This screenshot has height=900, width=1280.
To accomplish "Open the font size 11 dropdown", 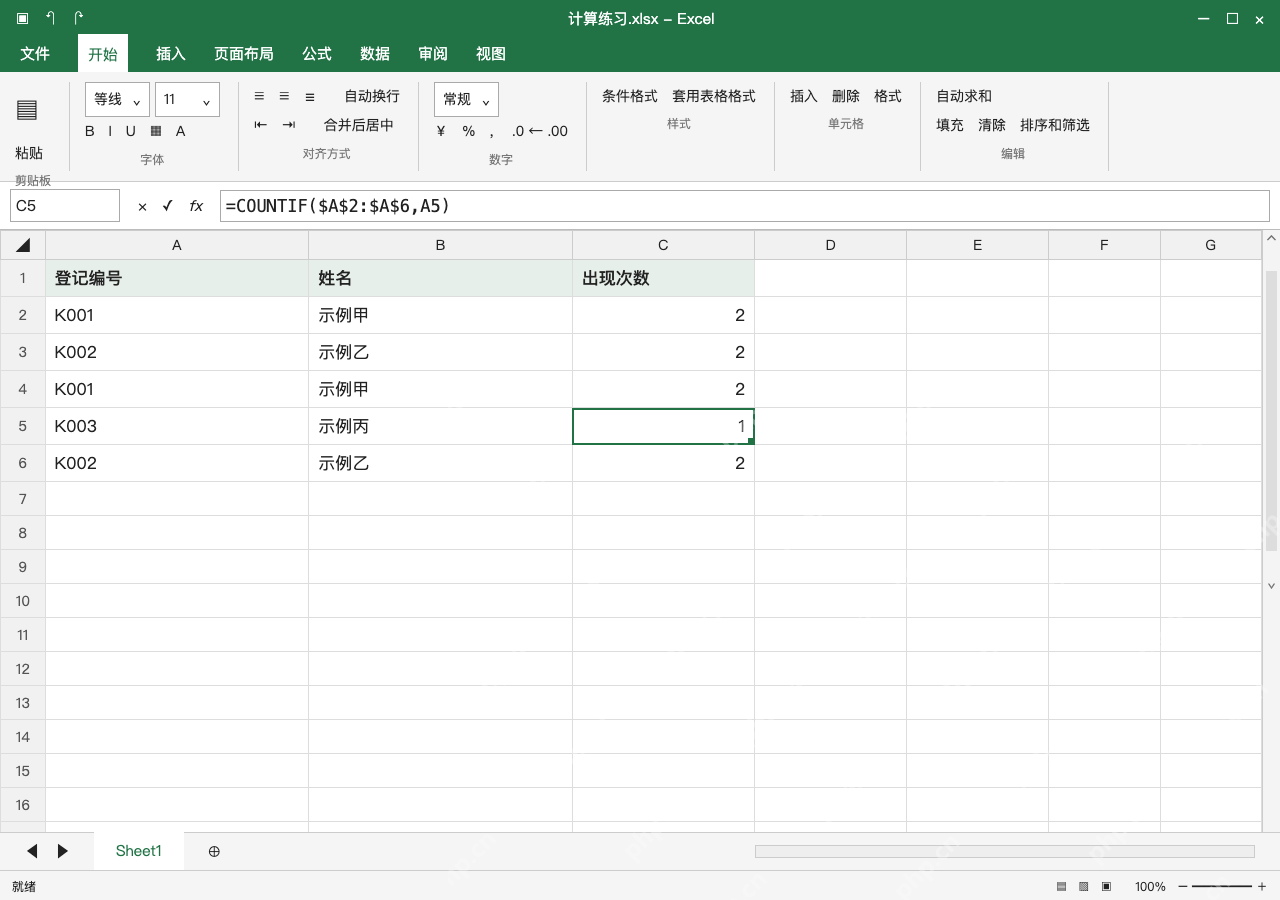I will pyautogui.click(x=187, y=99).
